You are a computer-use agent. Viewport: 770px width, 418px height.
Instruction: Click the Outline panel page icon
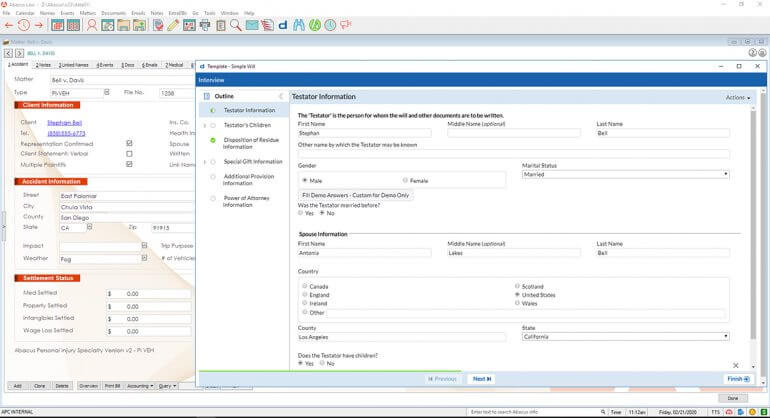point(207,96)
